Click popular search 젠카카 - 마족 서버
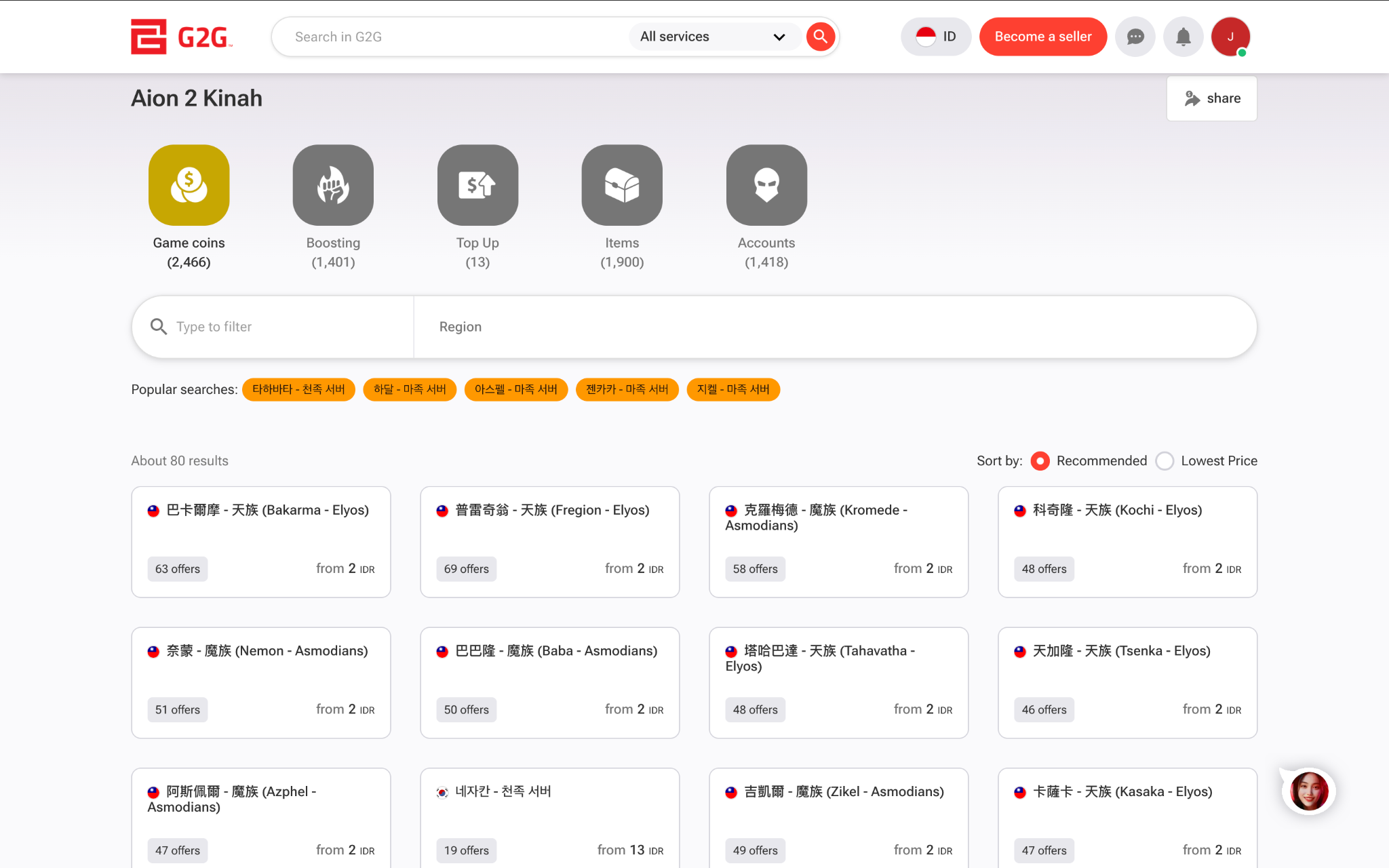Image resolution: width=1389 pixels, height=868 pixels. click(x=627, y=389)
